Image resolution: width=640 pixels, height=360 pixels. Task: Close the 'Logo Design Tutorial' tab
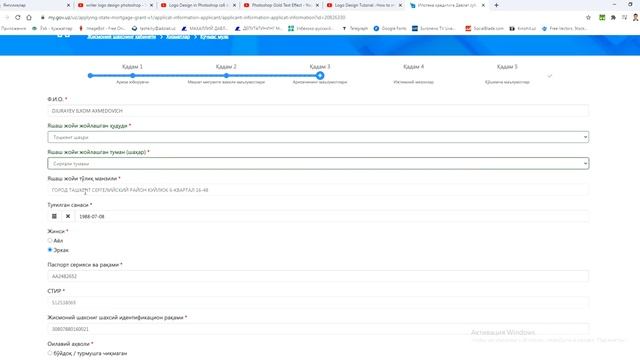pos(400,5)
